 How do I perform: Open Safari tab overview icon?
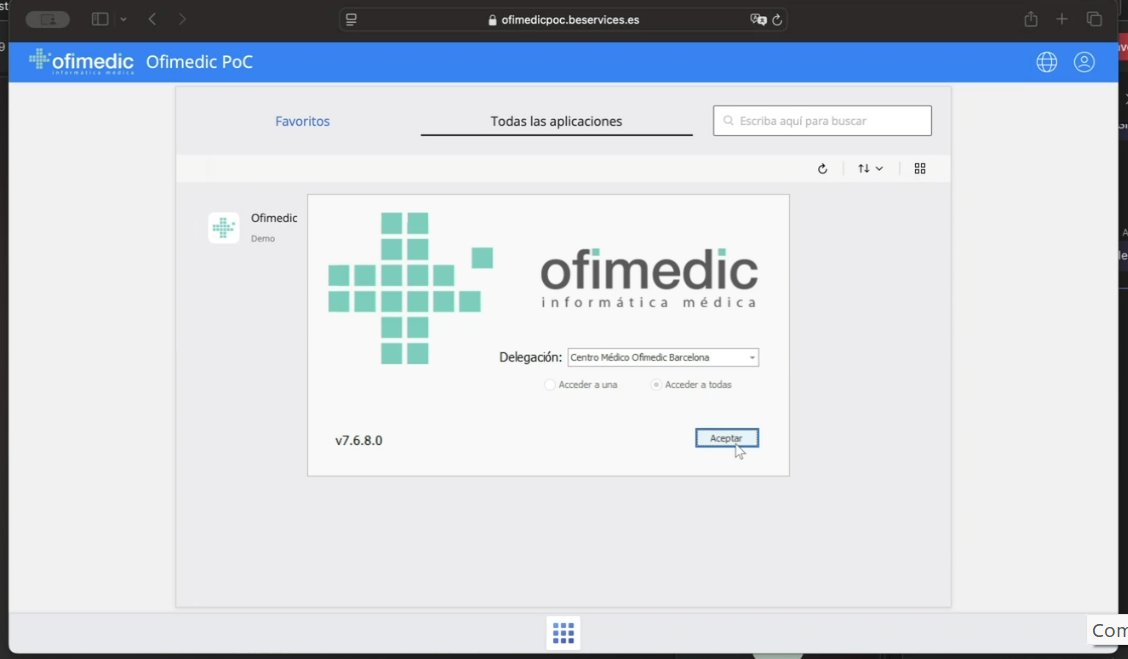[x=1094, y=20]
